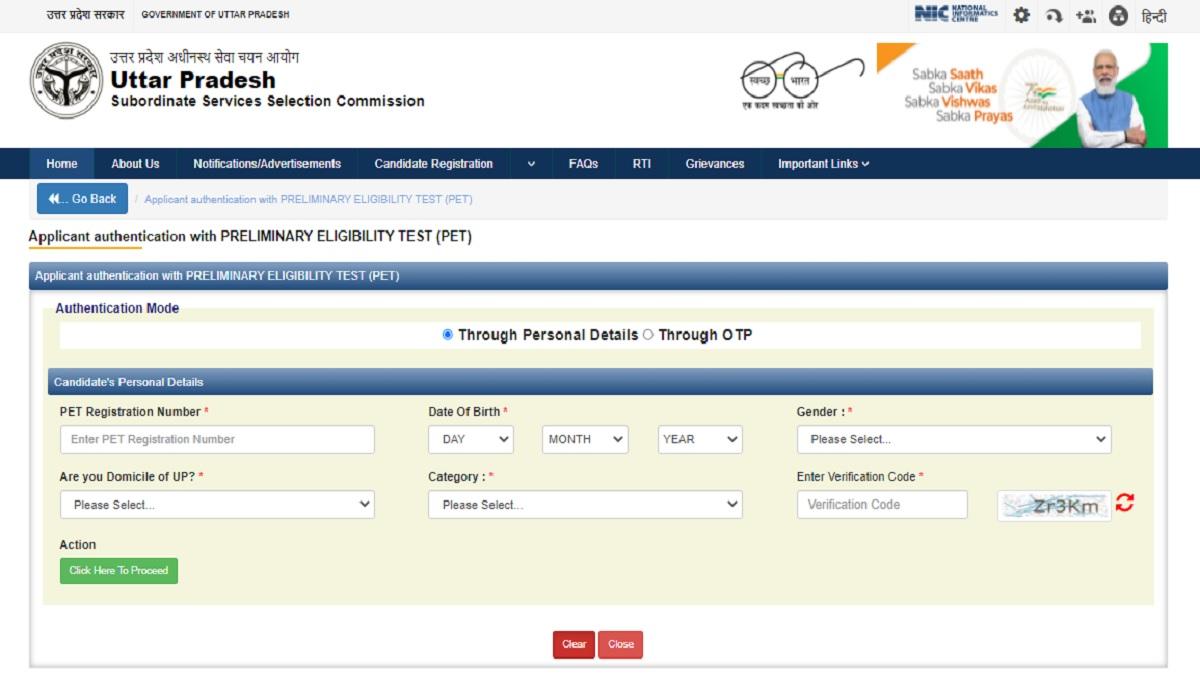
Task: Expand the Date of Birth MONTH dropdown
Action: click(585, 439)
